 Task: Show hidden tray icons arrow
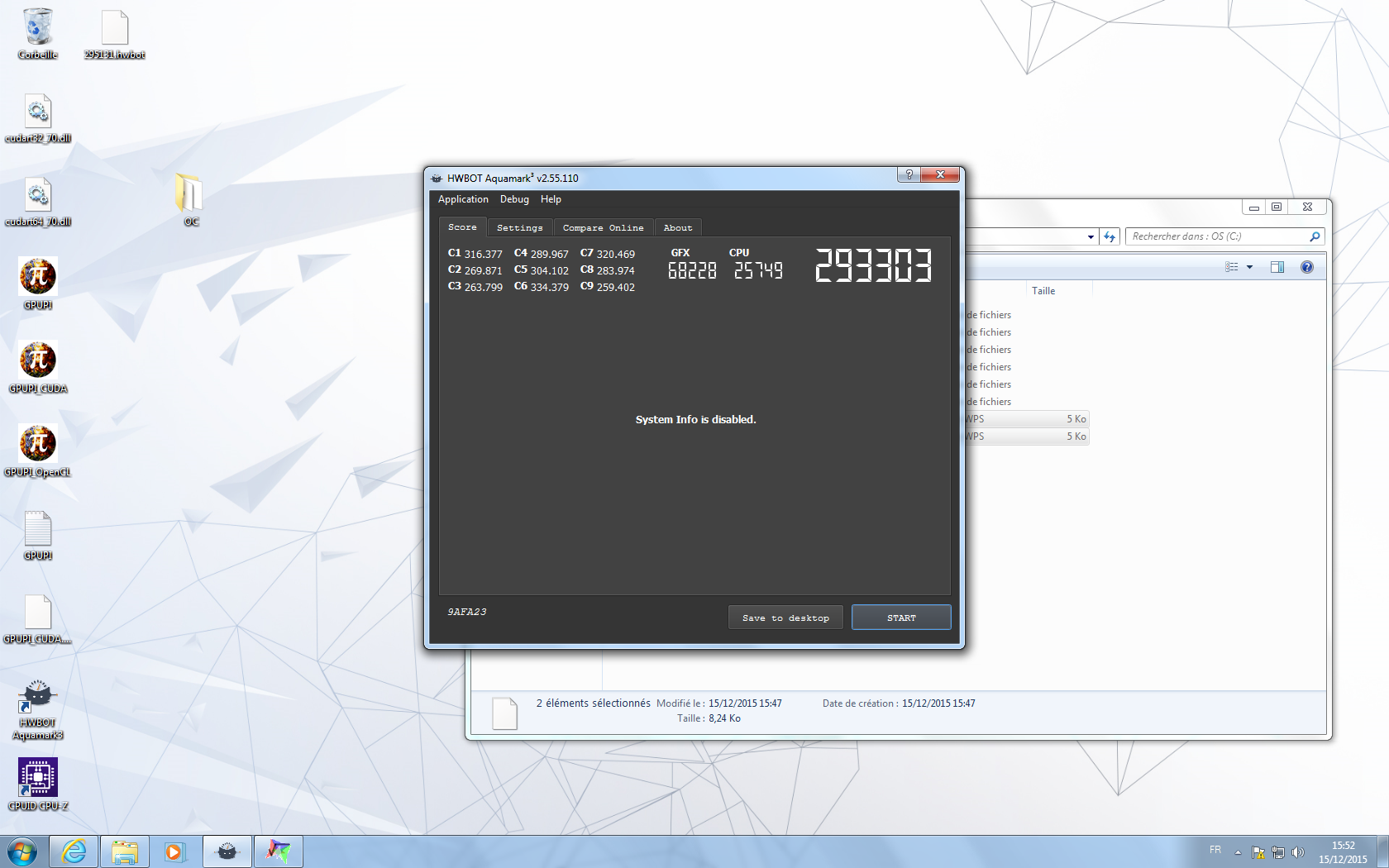click(1238, 852)
